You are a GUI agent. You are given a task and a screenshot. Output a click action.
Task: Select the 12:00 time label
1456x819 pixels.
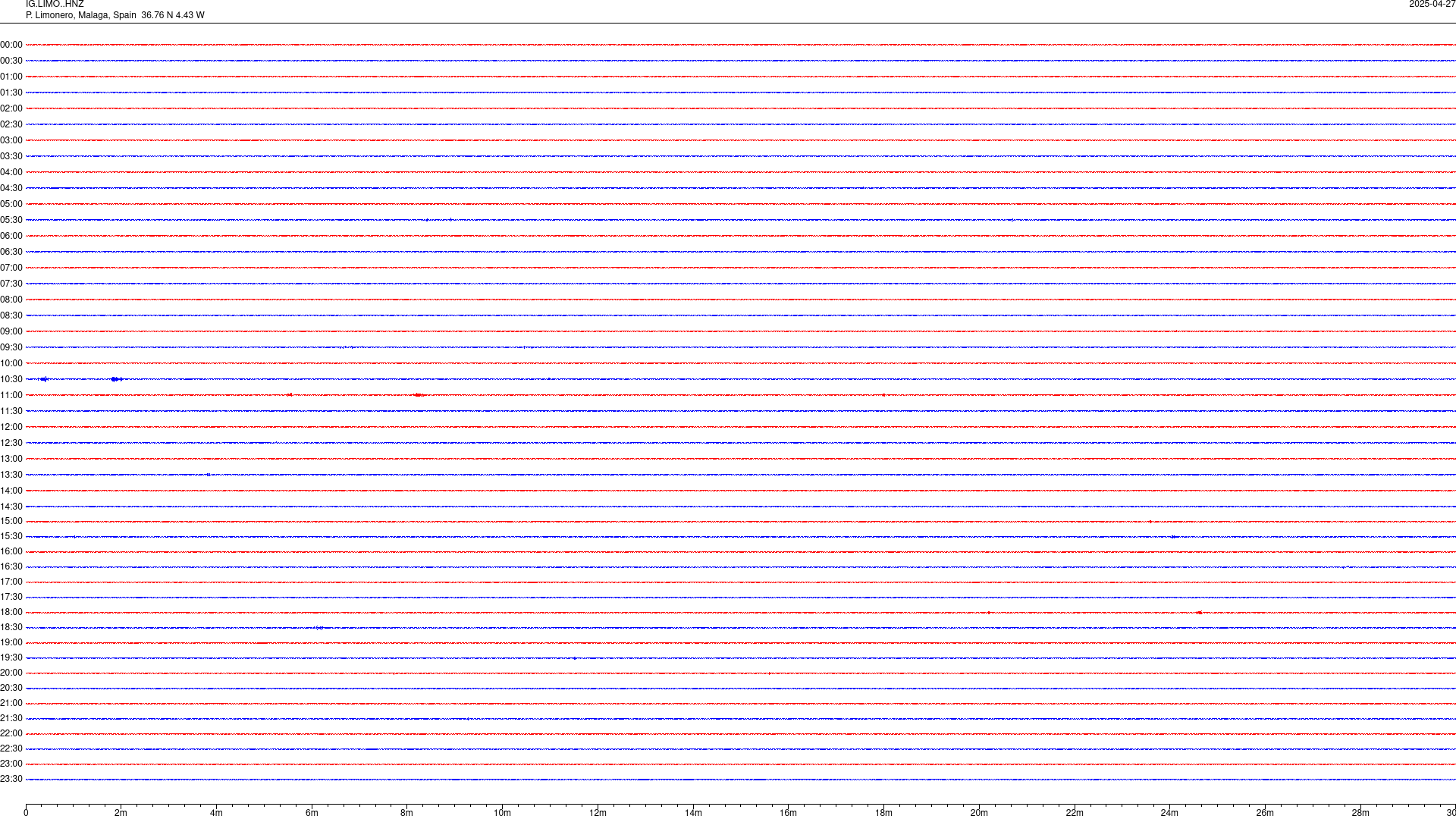pos(11,427)
